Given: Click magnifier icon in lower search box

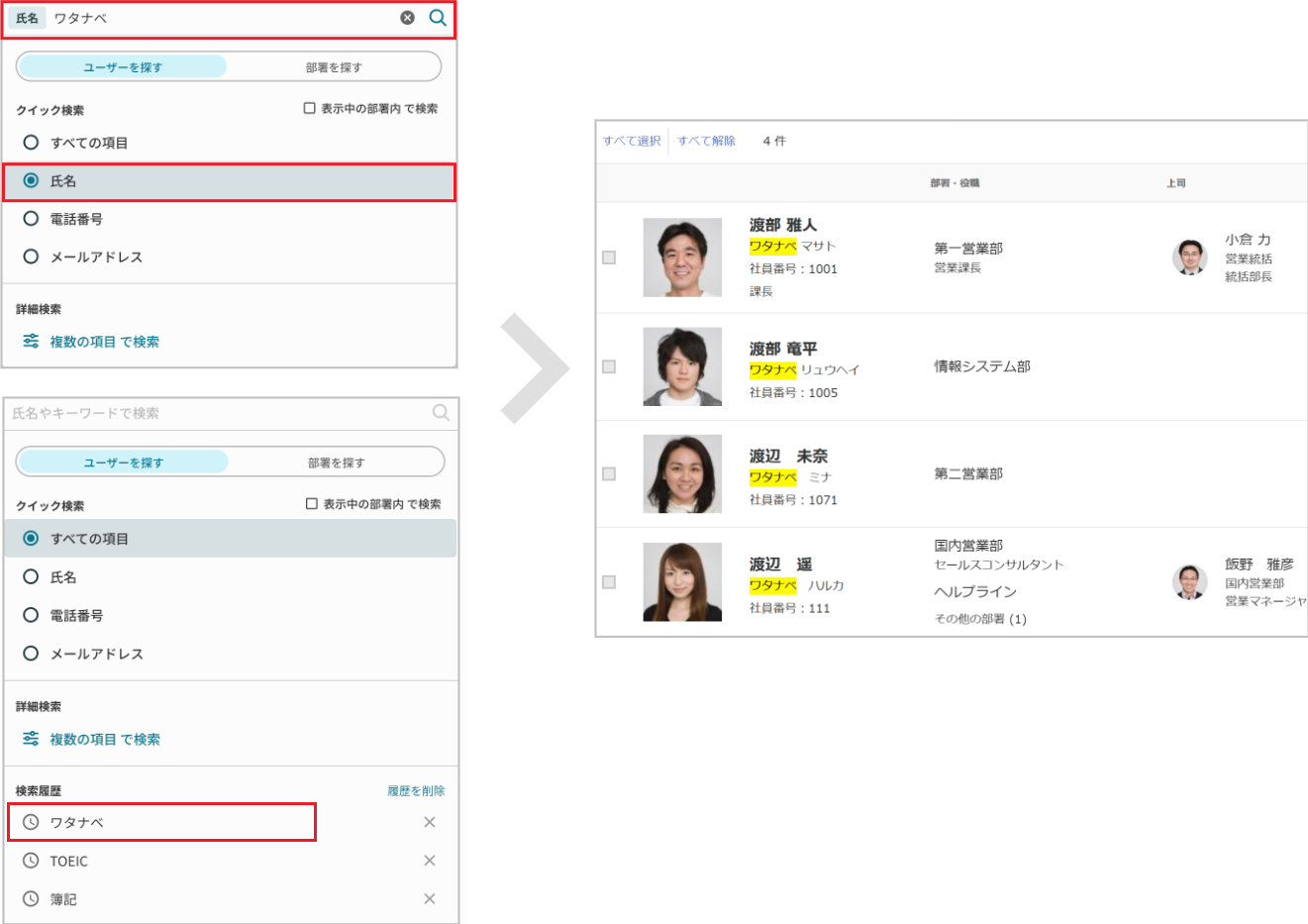Looking at the screenshot, I should [442, 413].
